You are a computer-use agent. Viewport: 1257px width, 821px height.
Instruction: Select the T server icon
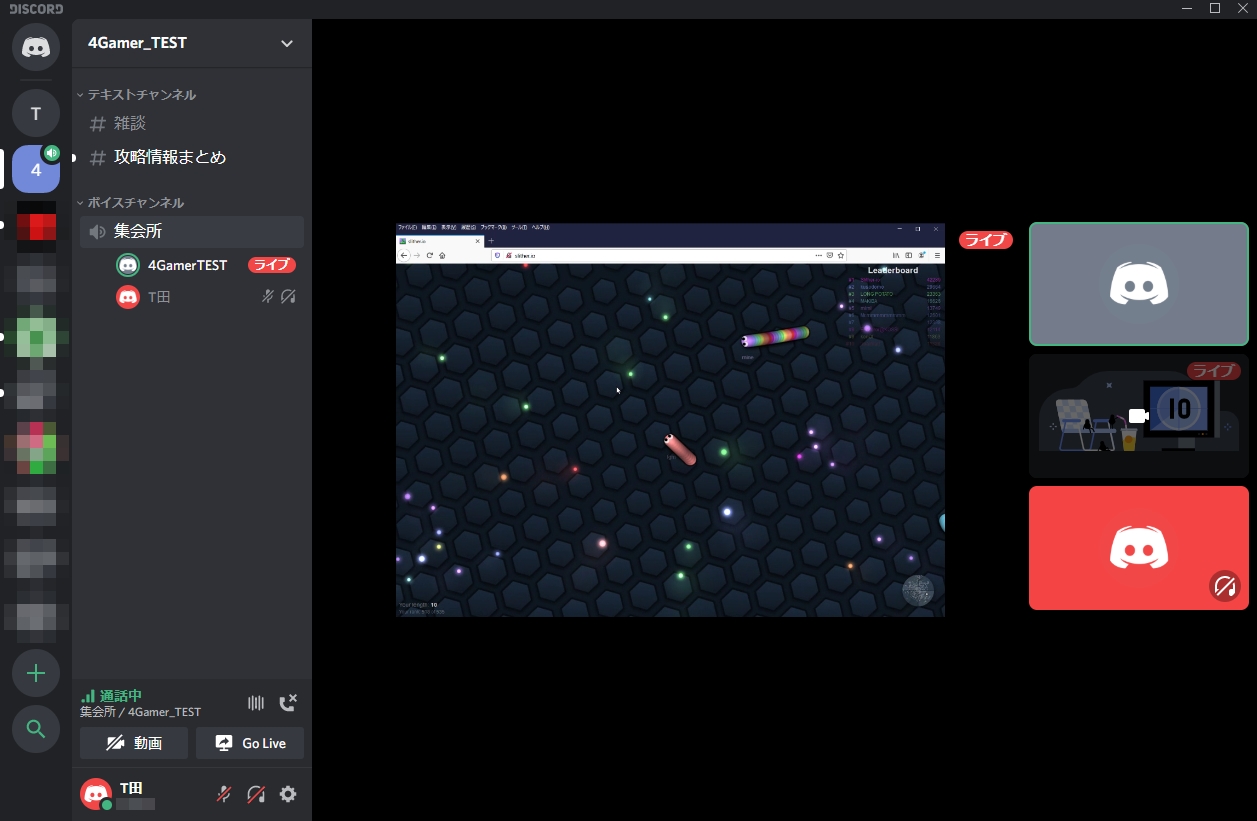click(x=36, y=113)
